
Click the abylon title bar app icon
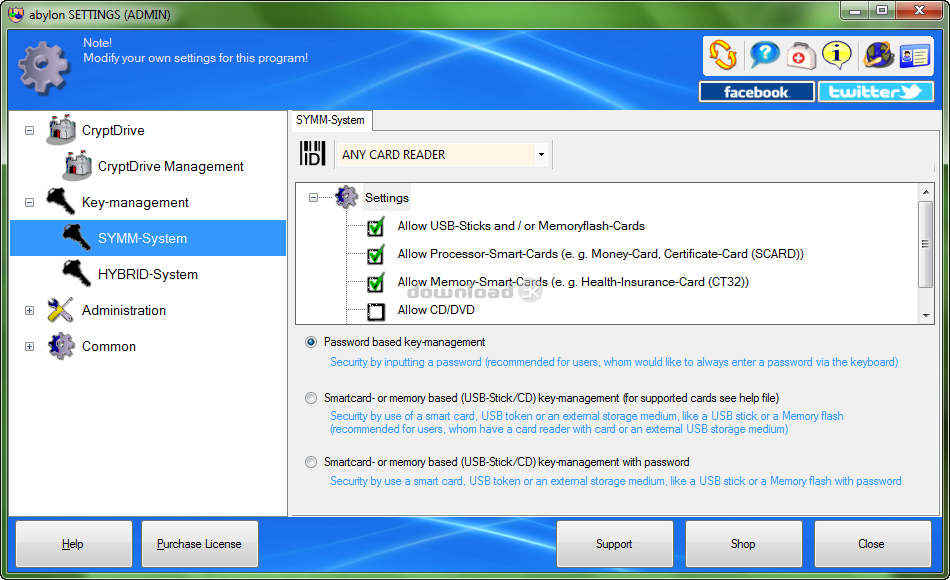[x=16, y=13]
